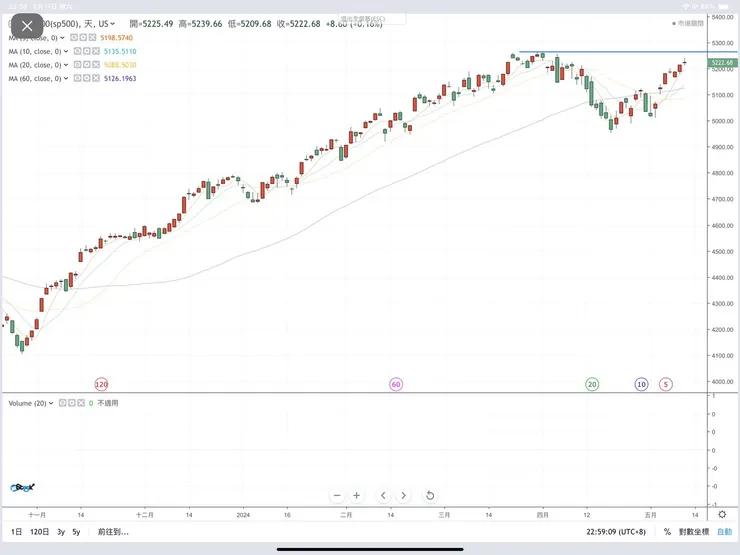Select the green 20 circle marker
The height and width of the screenshot is (555, 740).
(x=592, y=384)
